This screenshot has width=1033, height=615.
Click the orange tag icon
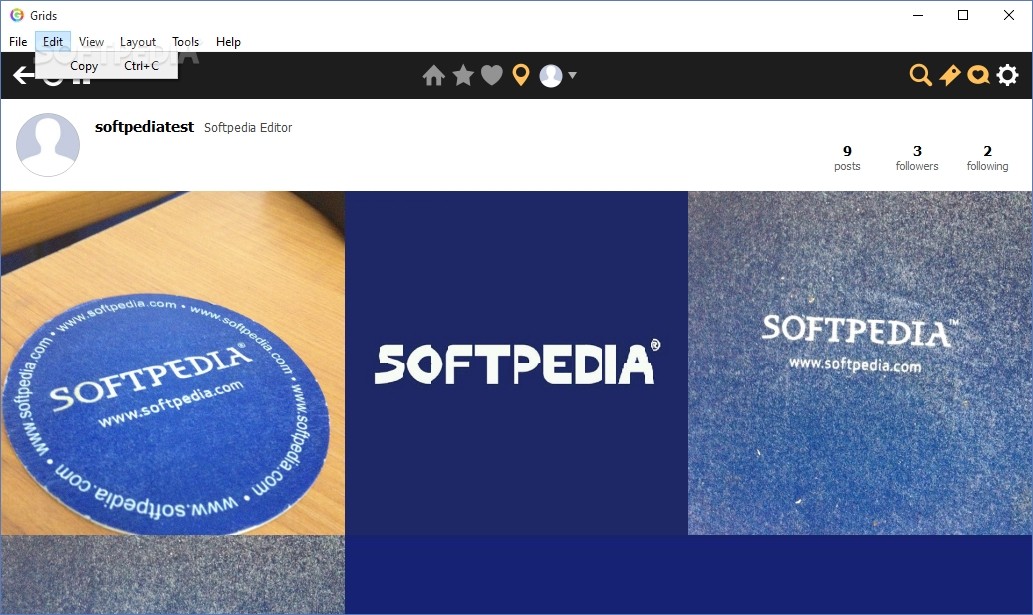tap(949, 76)
